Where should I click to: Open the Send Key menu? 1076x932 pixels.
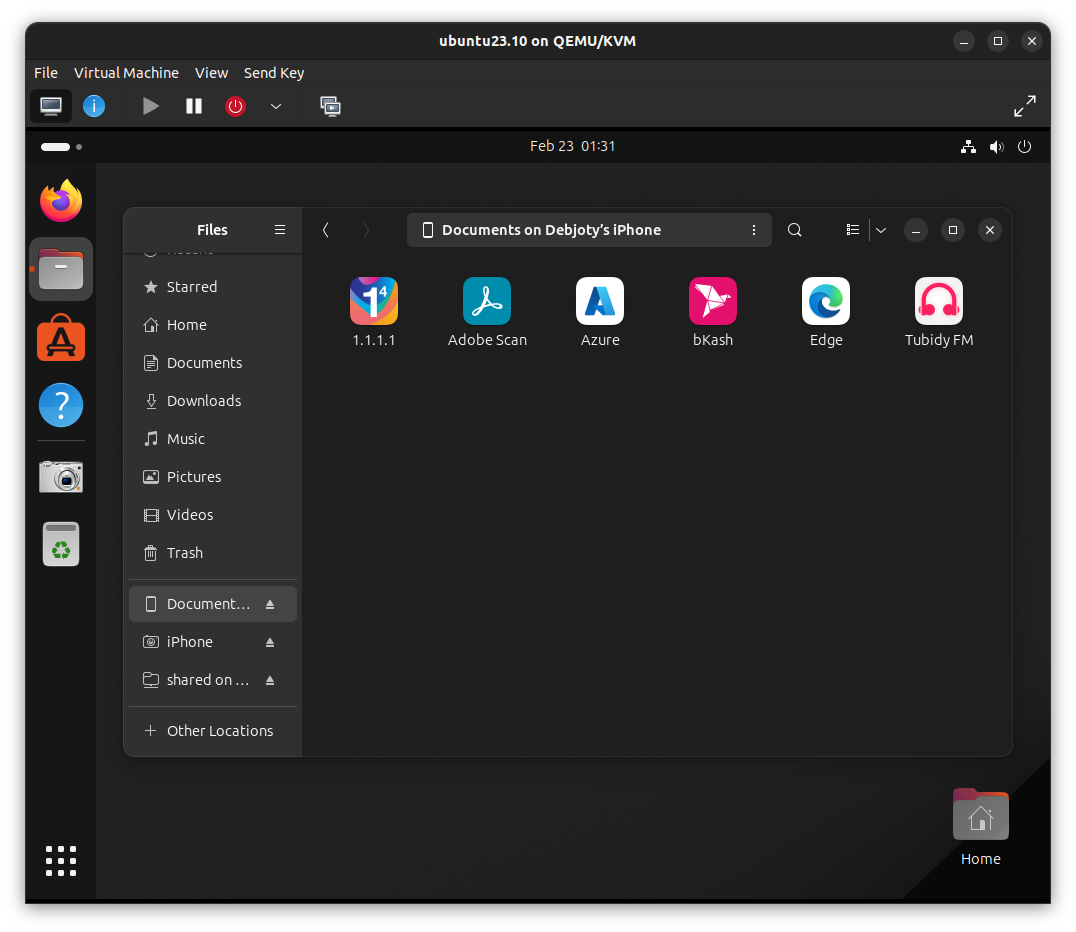tap(274, 73)
